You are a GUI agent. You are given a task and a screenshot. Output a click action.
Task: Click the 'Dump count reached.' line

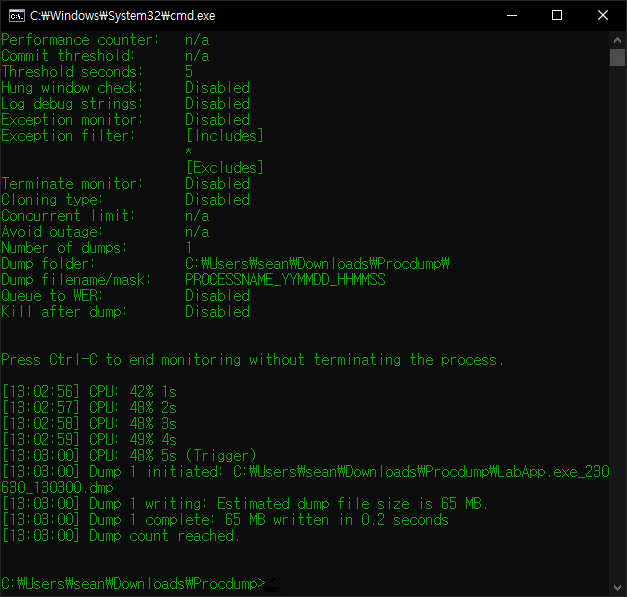click(121, 536)
